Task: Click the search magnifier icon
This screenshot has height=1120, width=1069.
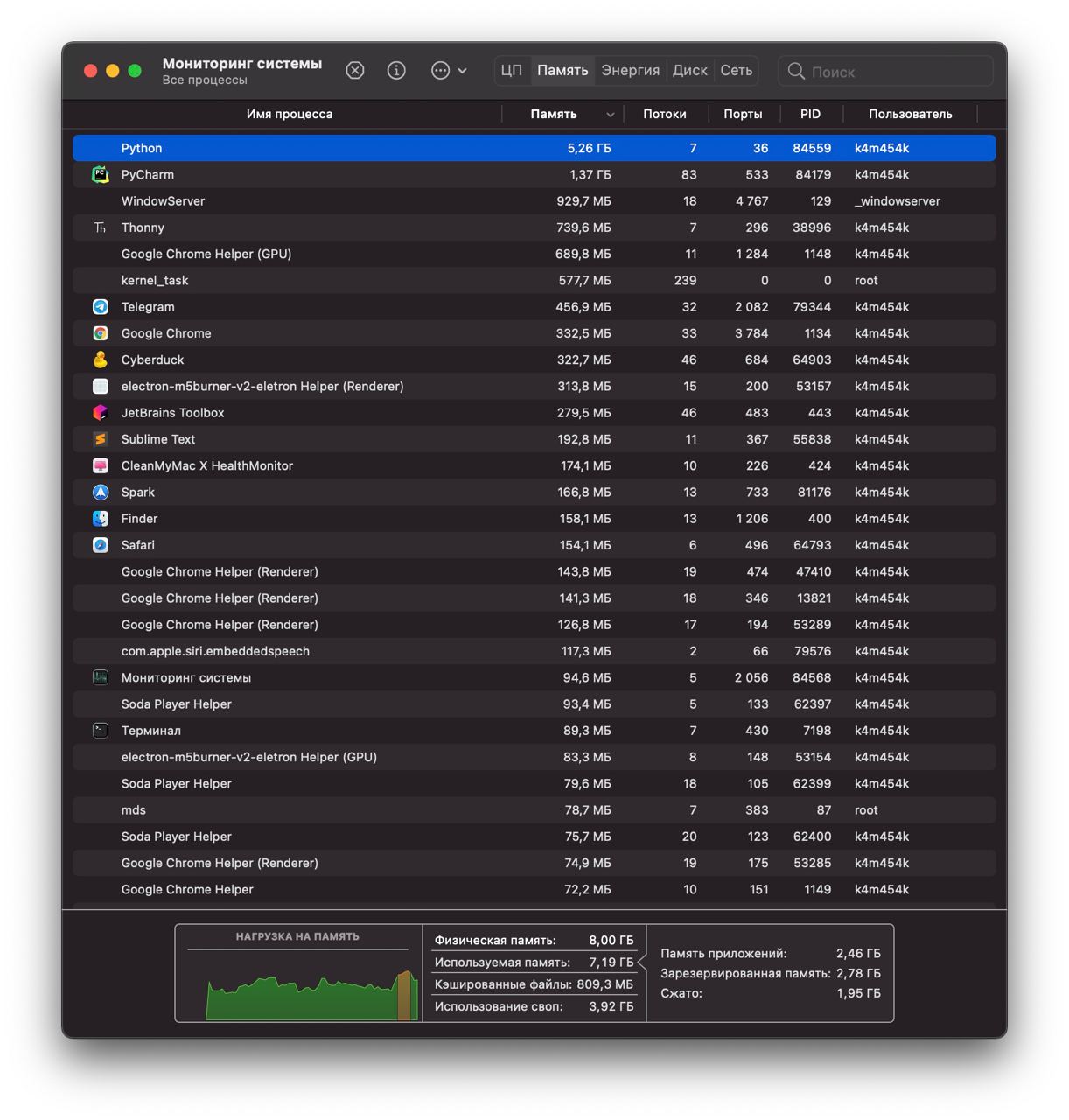Action: click(796, 71)
